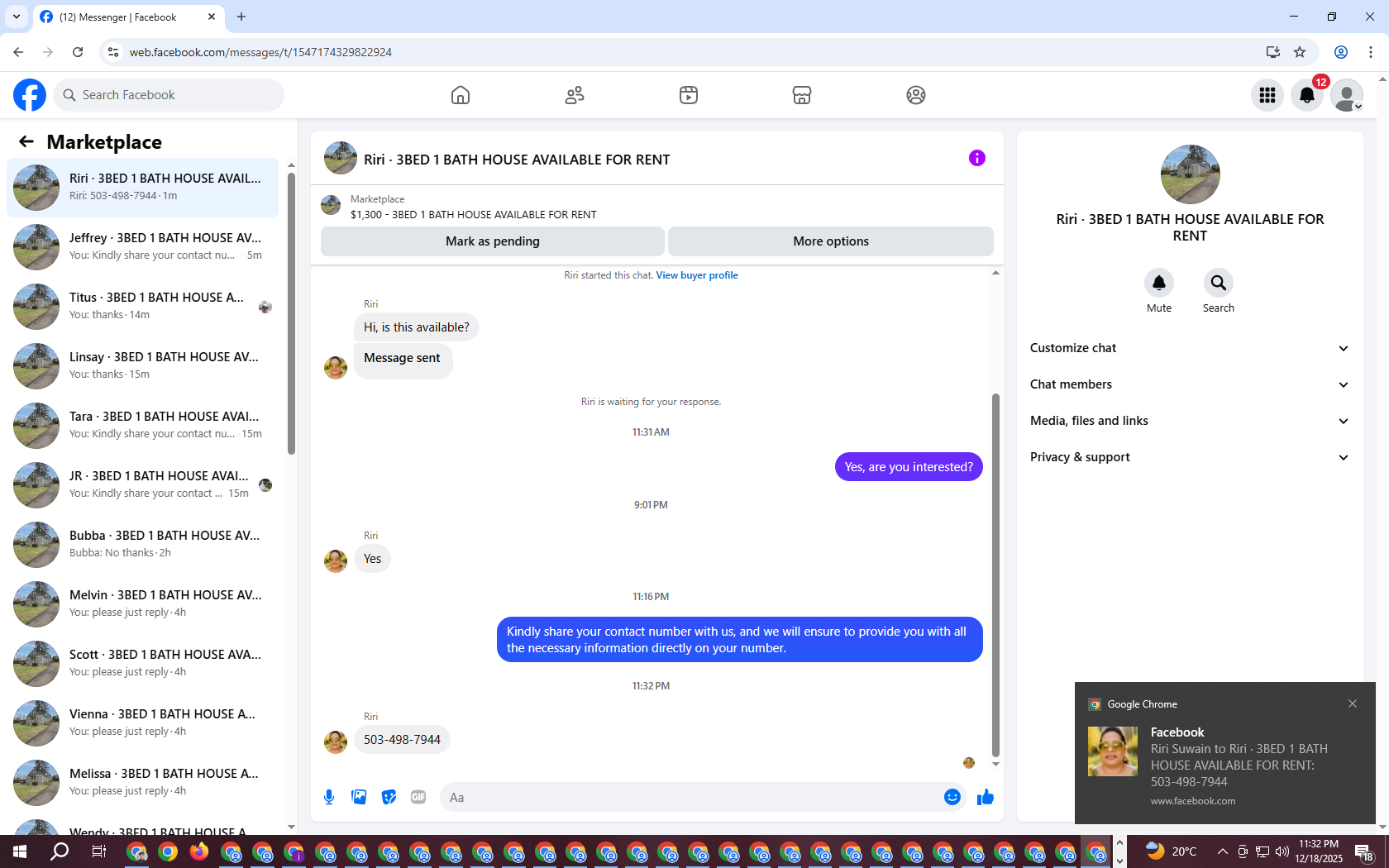Open Scott conversation in chat list
Screen dimensions: 1389x868
click(x=142, y=664)
